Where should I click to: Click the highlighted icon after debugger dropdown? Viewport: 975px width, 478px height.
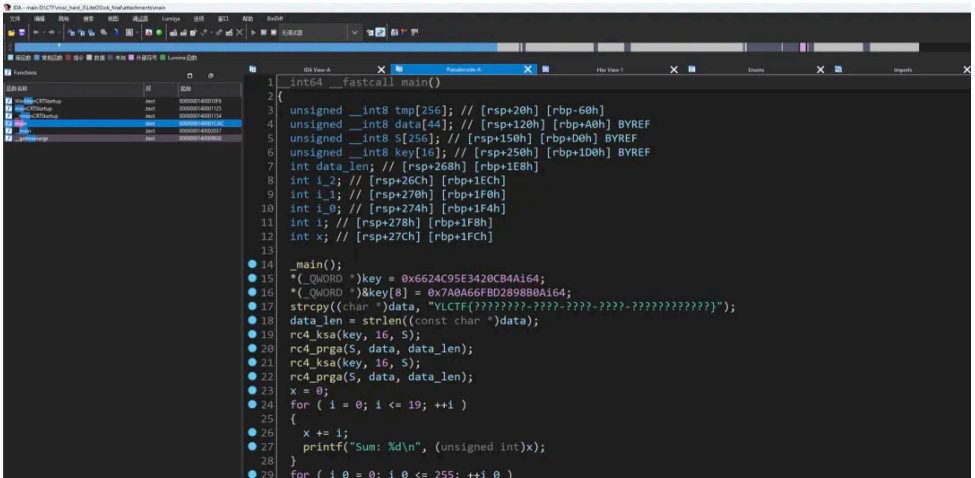coord(380,32)
